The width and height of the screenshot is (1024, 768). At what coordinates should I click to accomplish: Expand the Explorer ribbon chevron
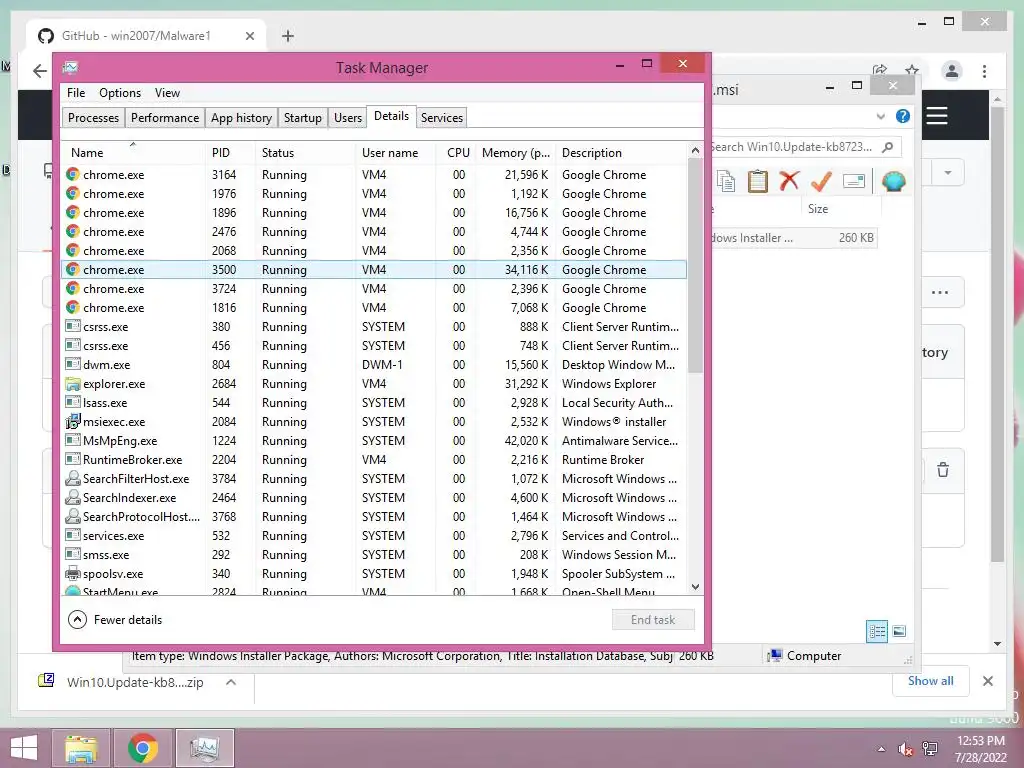[880, 116]
